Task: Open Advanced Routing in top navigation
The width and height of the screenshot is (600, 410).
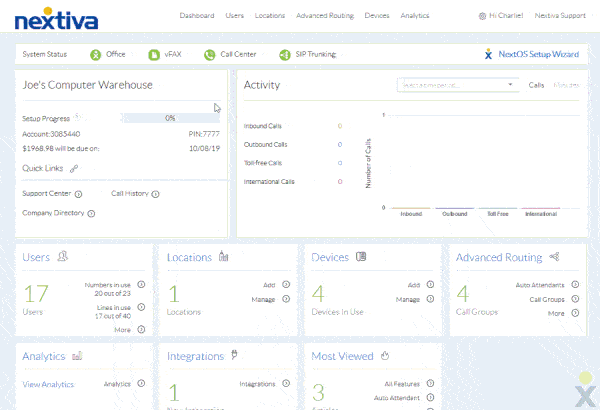Action: [x=325, y=16]
